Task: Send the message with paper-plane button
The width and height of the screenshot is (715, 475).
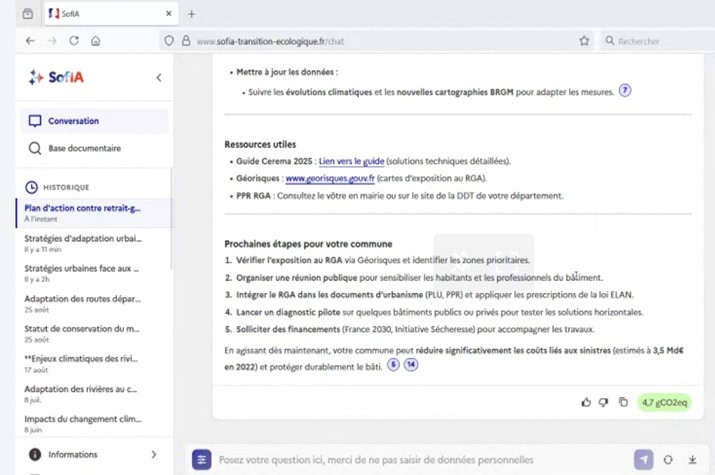Action: pos(643,460)
